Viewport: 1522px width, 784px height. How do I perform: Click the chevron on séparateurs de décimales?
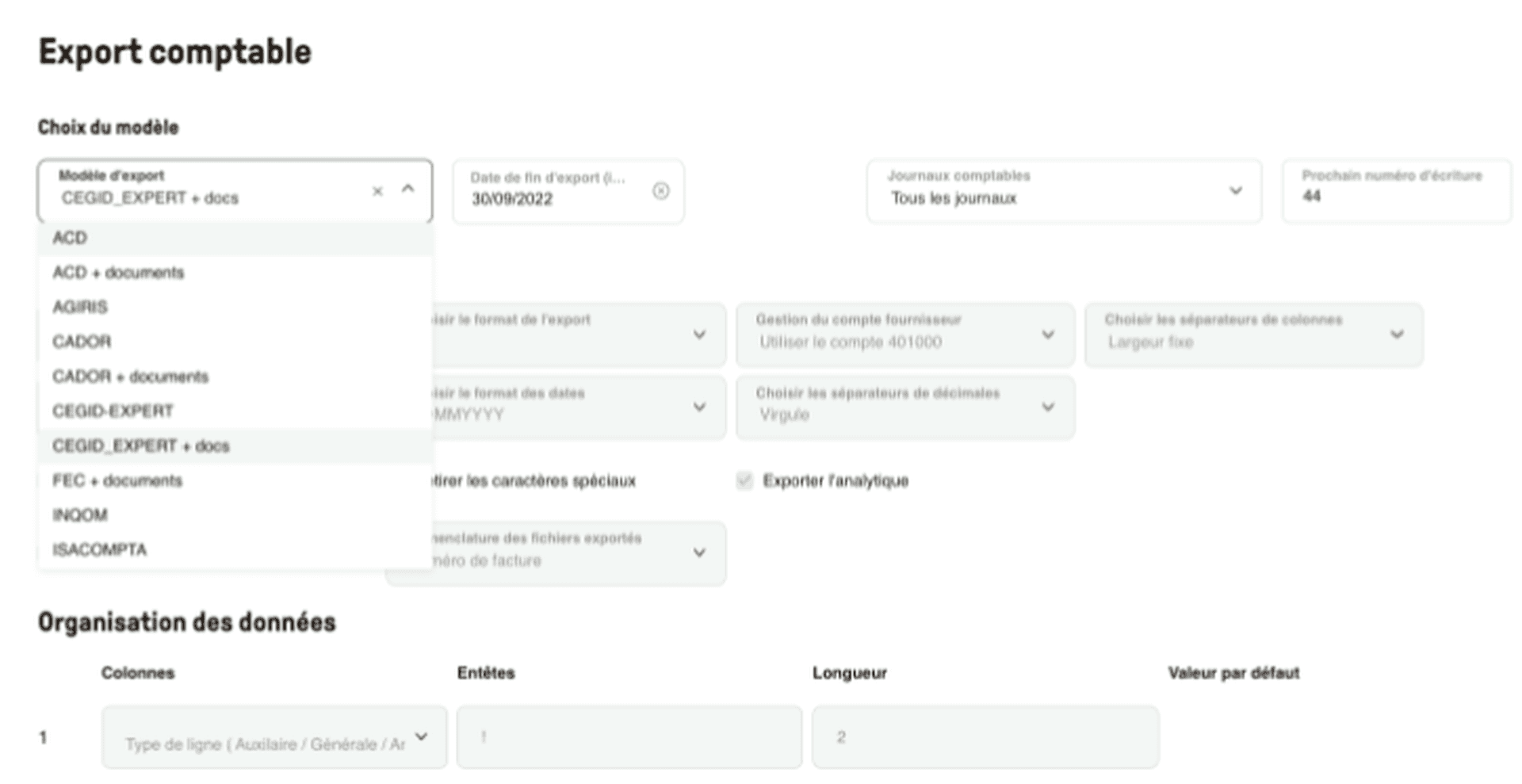tap(1048, 407)
